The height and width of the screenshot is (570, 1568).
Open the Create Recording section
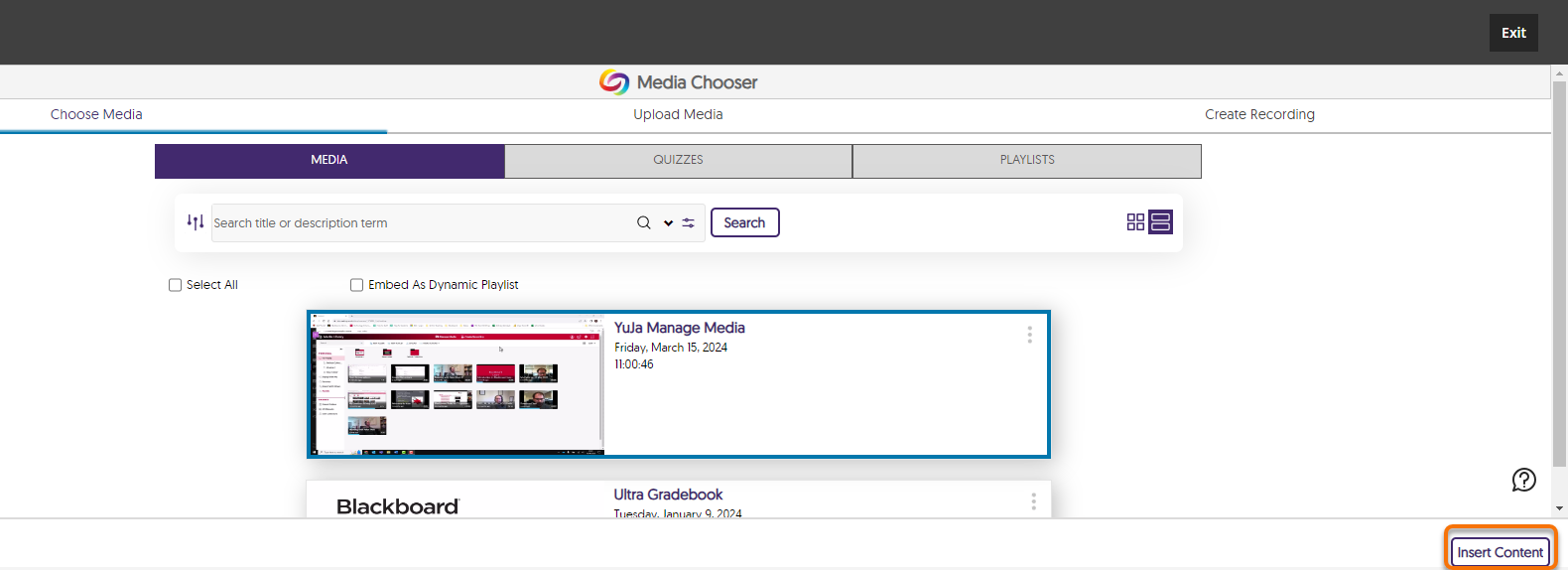1259,115
